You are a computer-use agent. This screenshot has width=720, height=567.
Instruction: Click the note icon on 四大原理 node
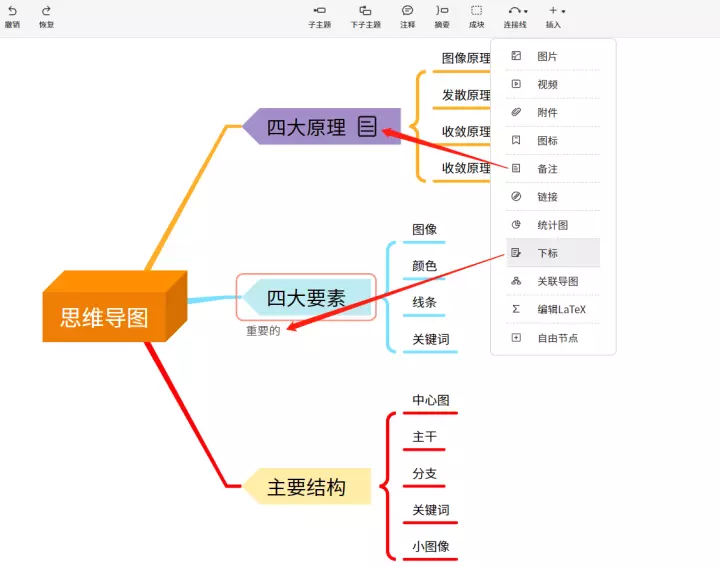pyautogui.click(x=368, y=127)
